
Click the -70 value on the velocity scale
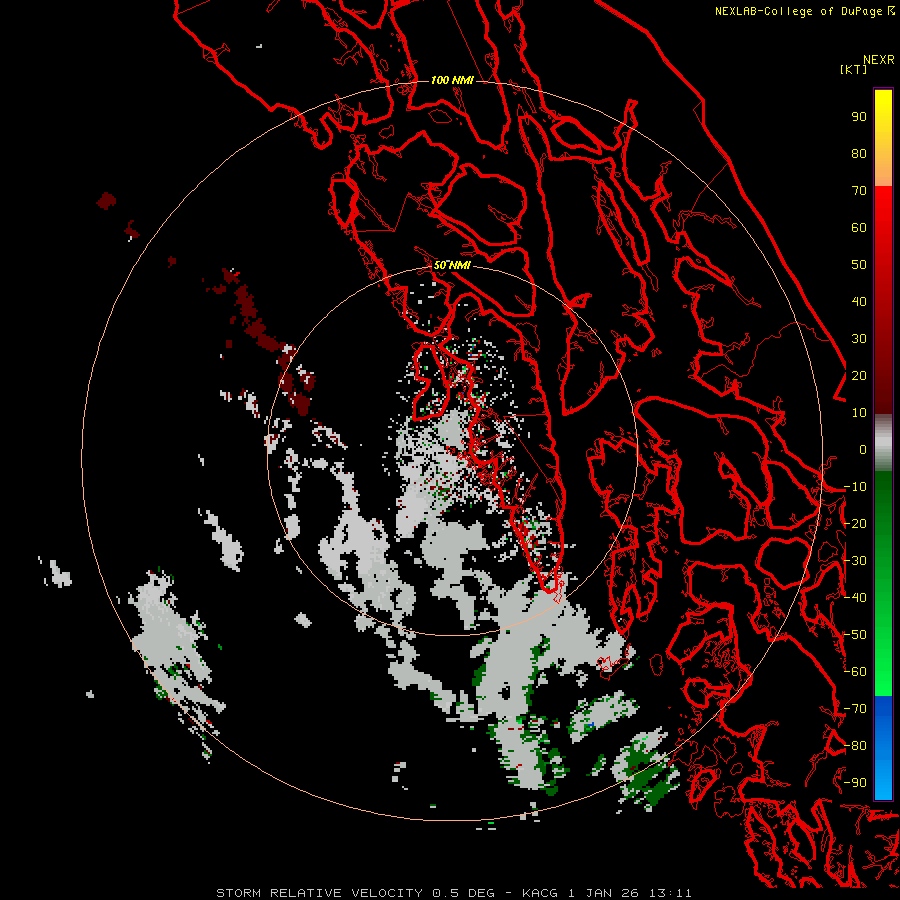point(855,709)
